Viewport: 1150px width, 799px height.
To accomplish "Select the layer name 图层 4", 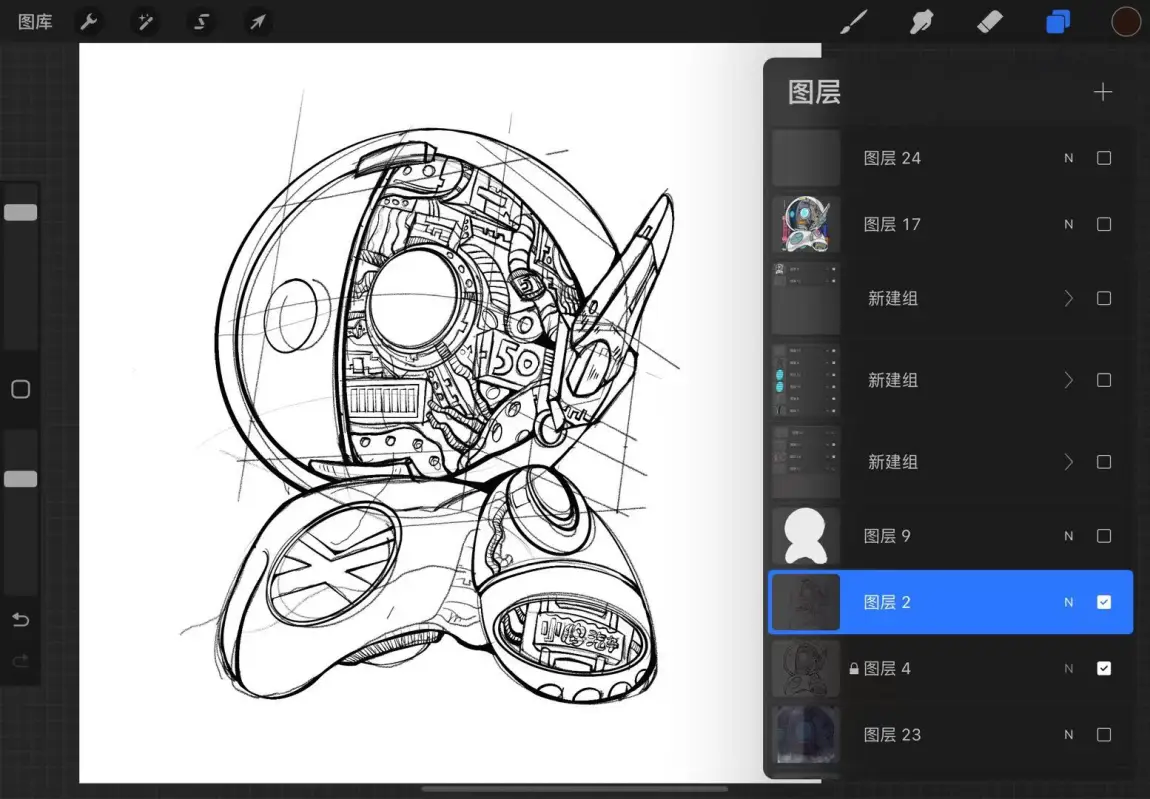I will [887, 668].
